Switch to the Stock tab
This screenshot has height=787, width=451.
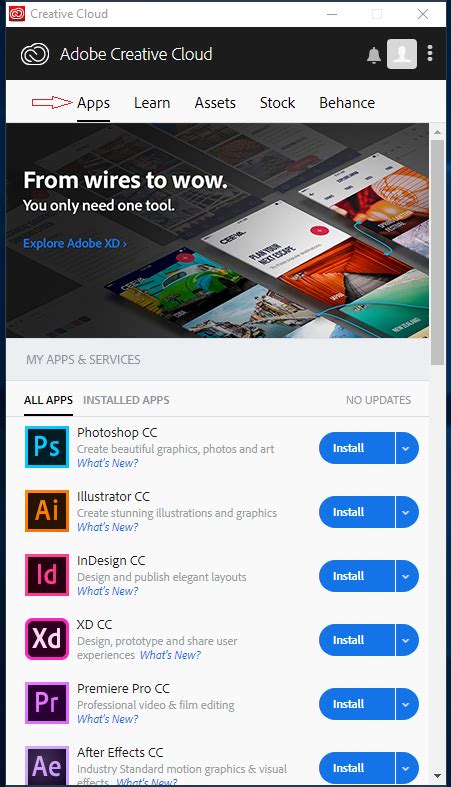pos(277,103)
